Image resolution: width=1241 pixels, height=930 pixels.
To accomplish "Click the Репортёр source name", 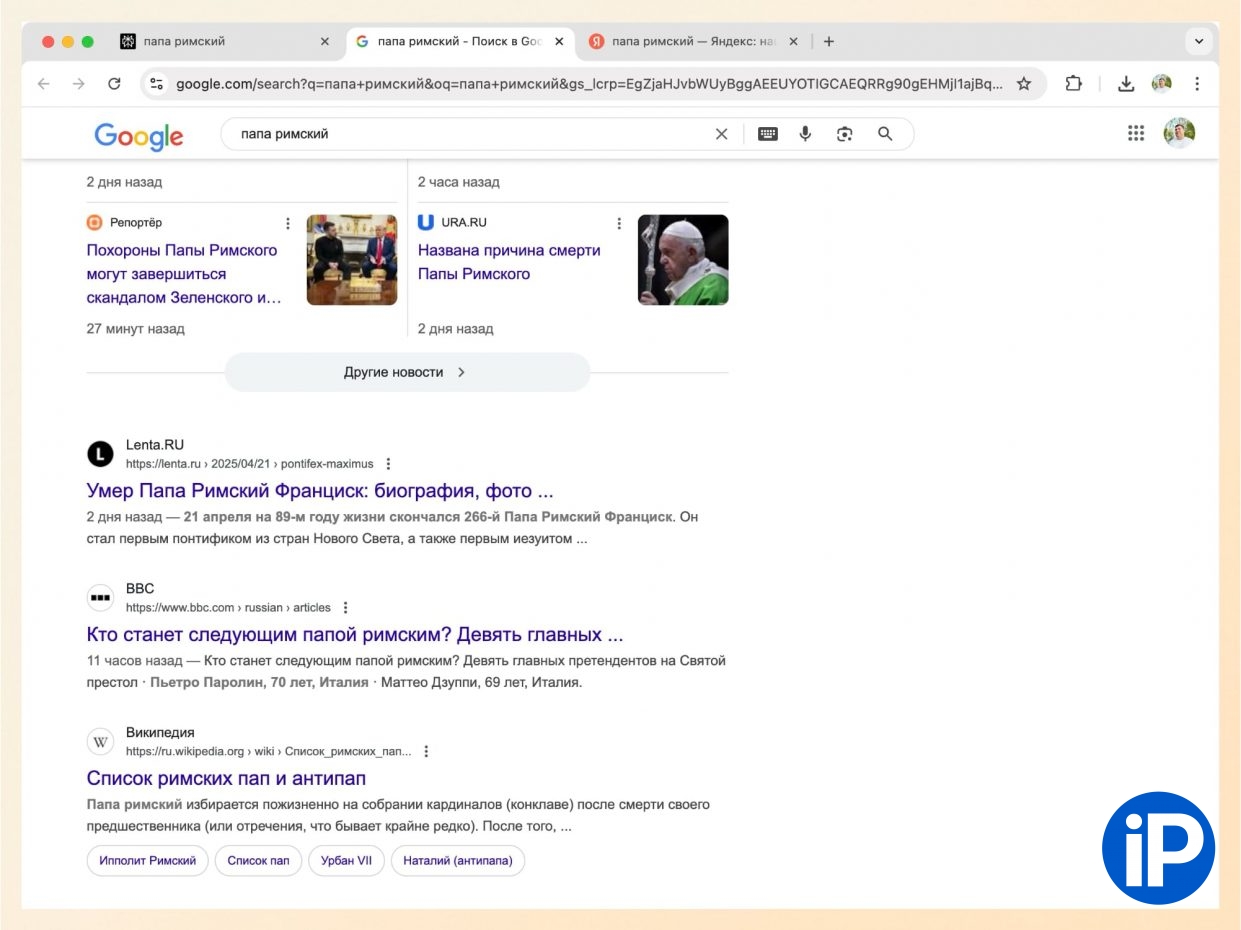I will point(136,222).
